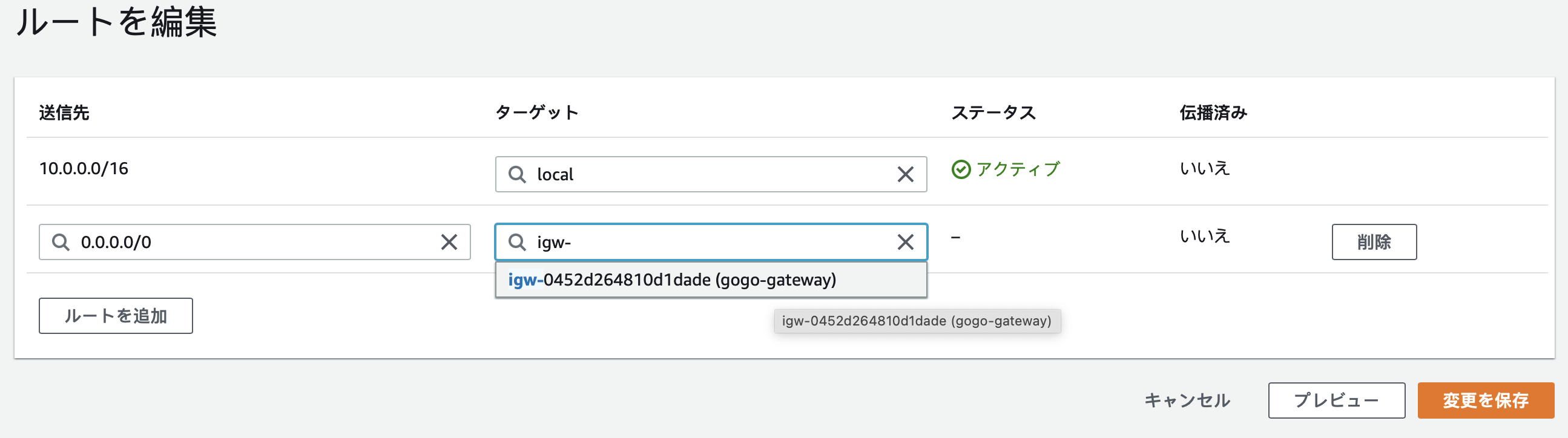Open the プレビュー of changes
The height and width of the screenshot is (438, 1568).
1336,400
